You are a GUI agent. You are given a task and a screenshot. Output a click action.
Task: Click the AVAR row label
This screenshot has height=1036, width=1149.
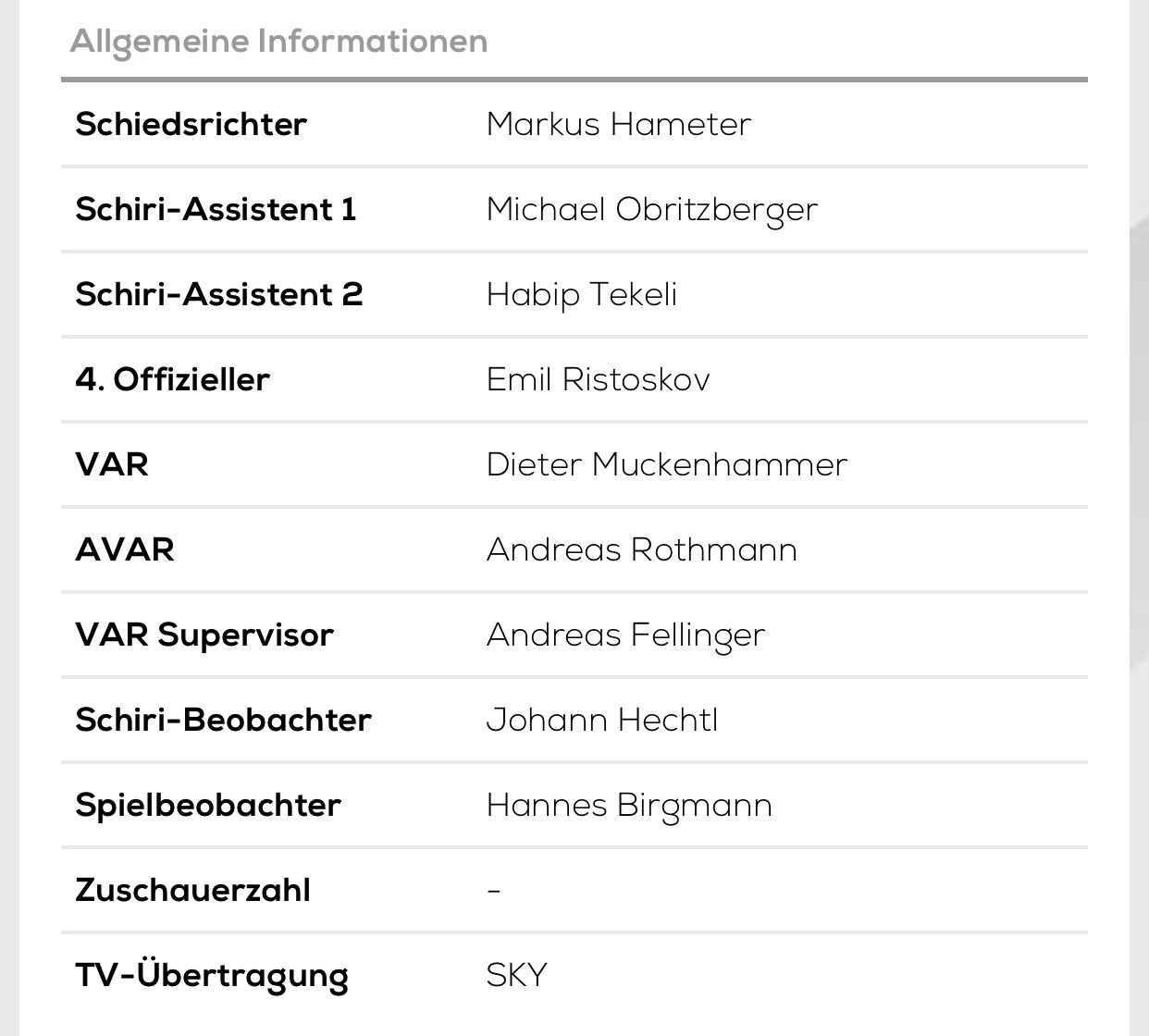click(x=124, y=549)
